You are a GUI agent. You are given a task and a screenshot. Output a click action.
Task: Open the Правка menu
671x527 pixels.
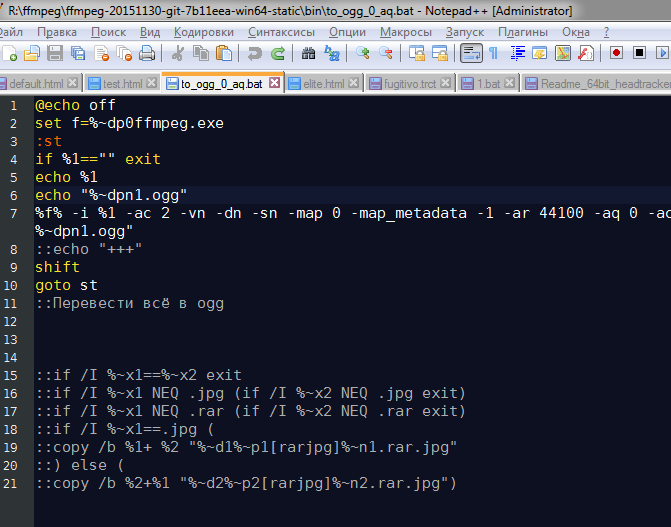pyautogui.click(x=57, y=32)
